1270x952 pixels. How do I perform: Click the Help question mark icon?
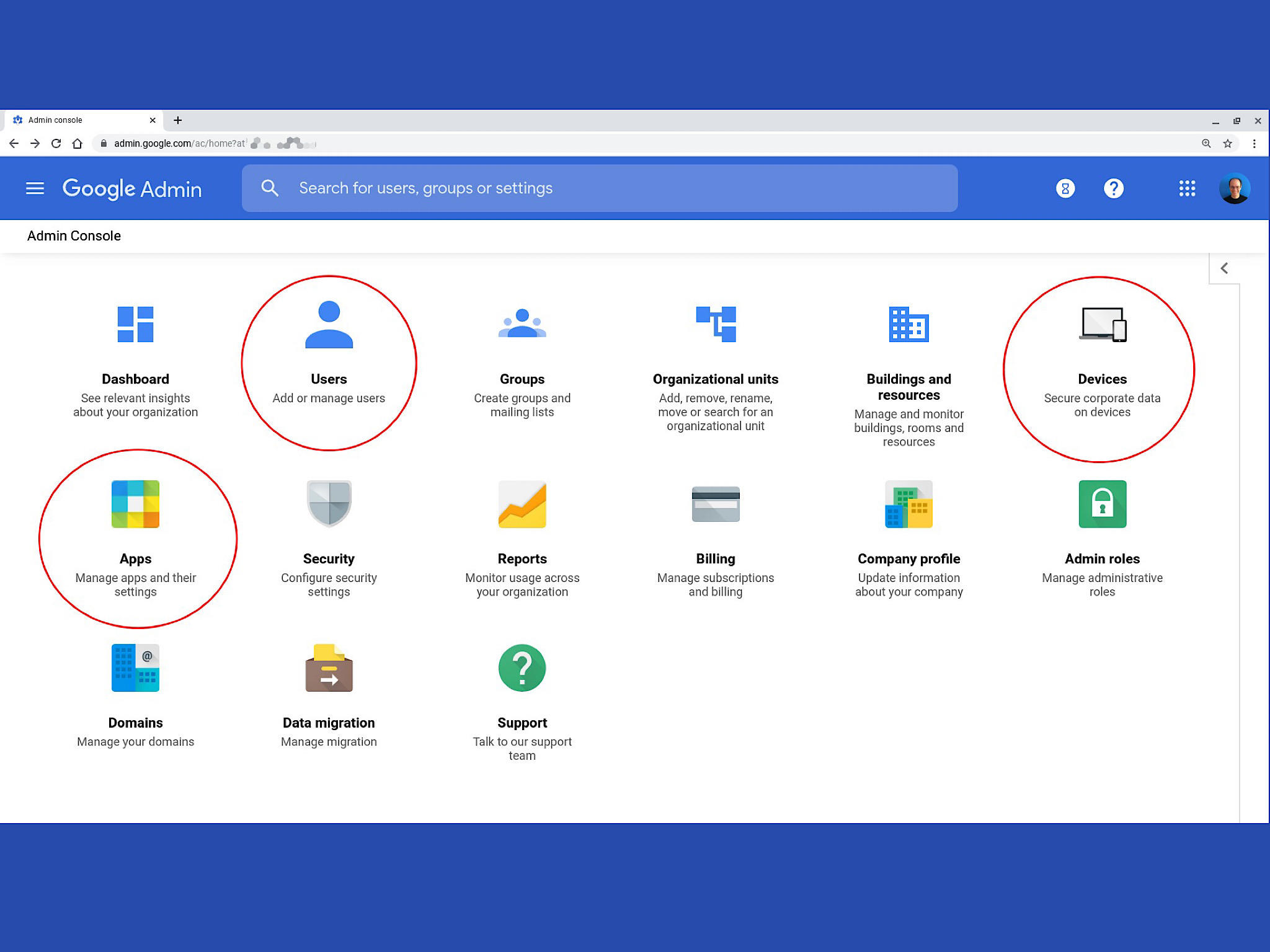(x=1113, y=188)
